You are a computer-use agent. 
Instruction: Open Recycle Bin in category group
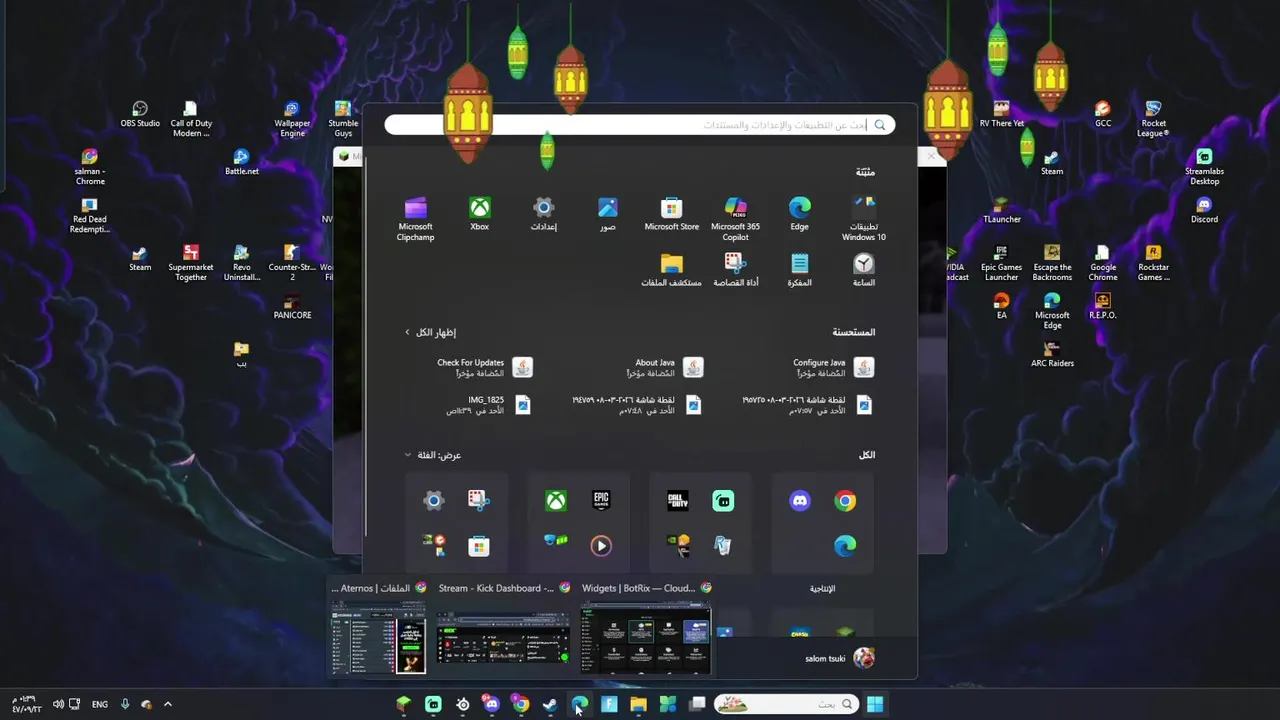click(x=723, y=545)
